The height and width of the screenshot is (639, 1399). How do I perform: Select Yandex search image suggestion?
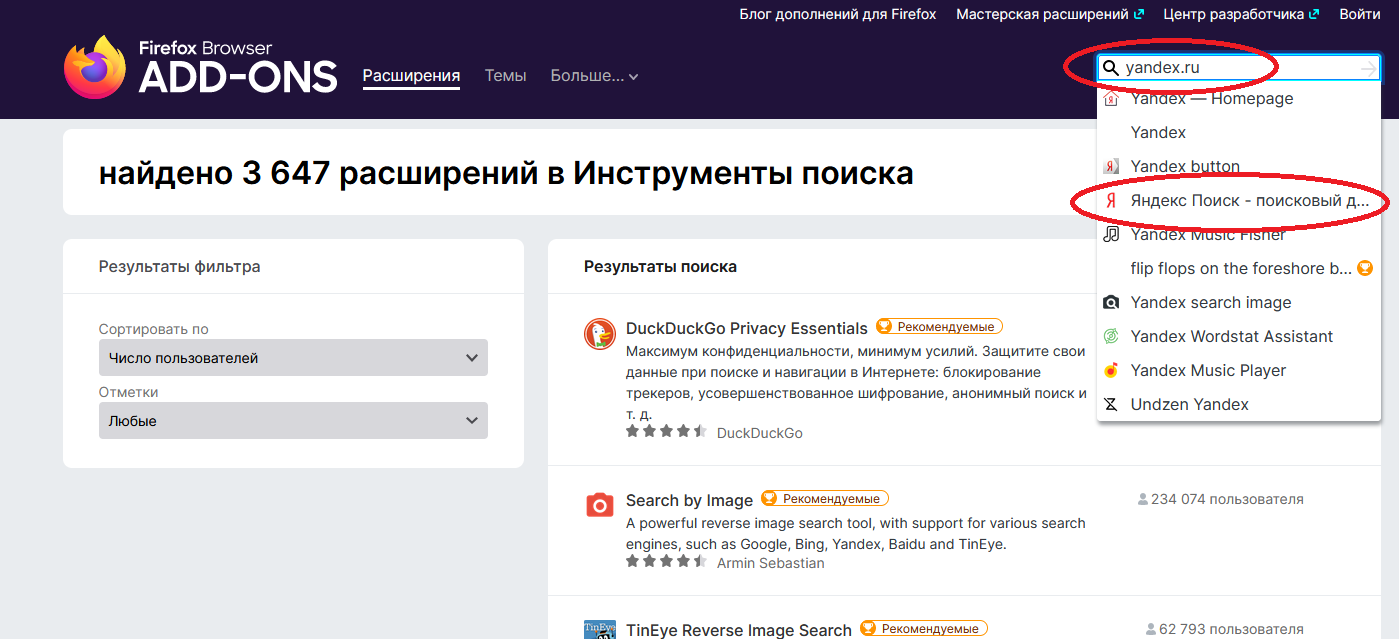(1210, 302)
